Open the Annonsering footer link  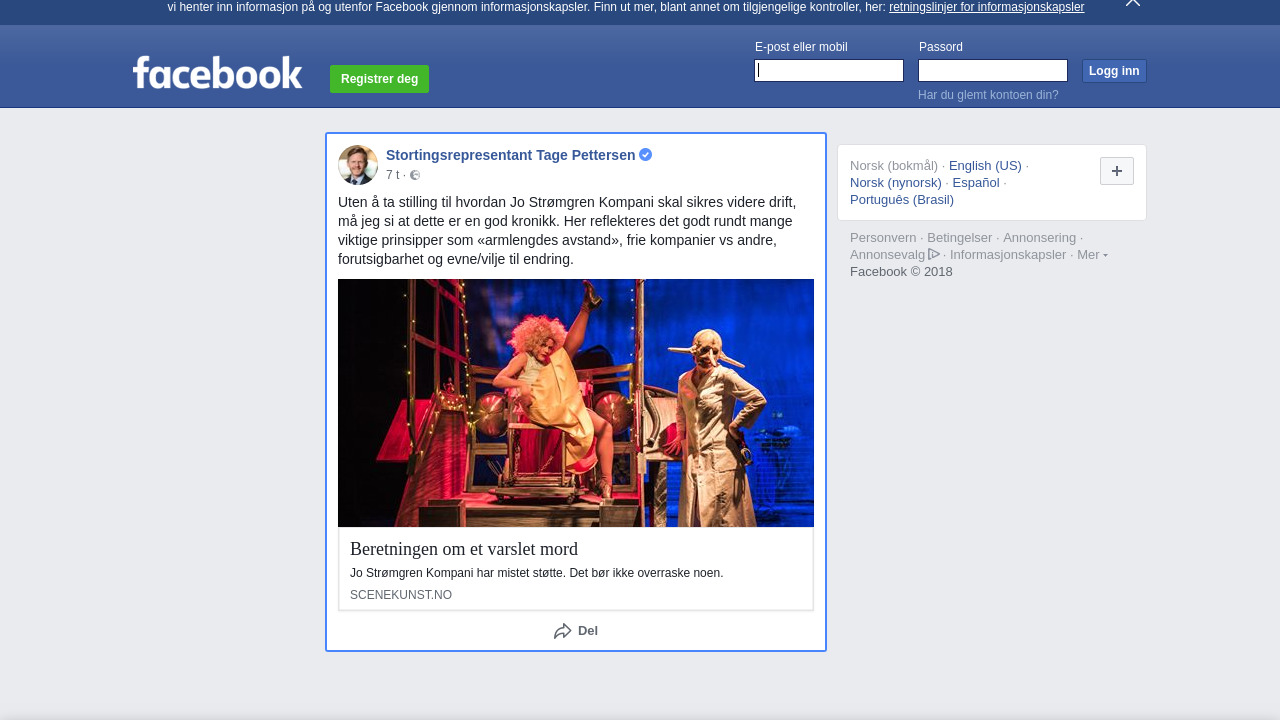pyautogui.click(x=1039, y=238)
